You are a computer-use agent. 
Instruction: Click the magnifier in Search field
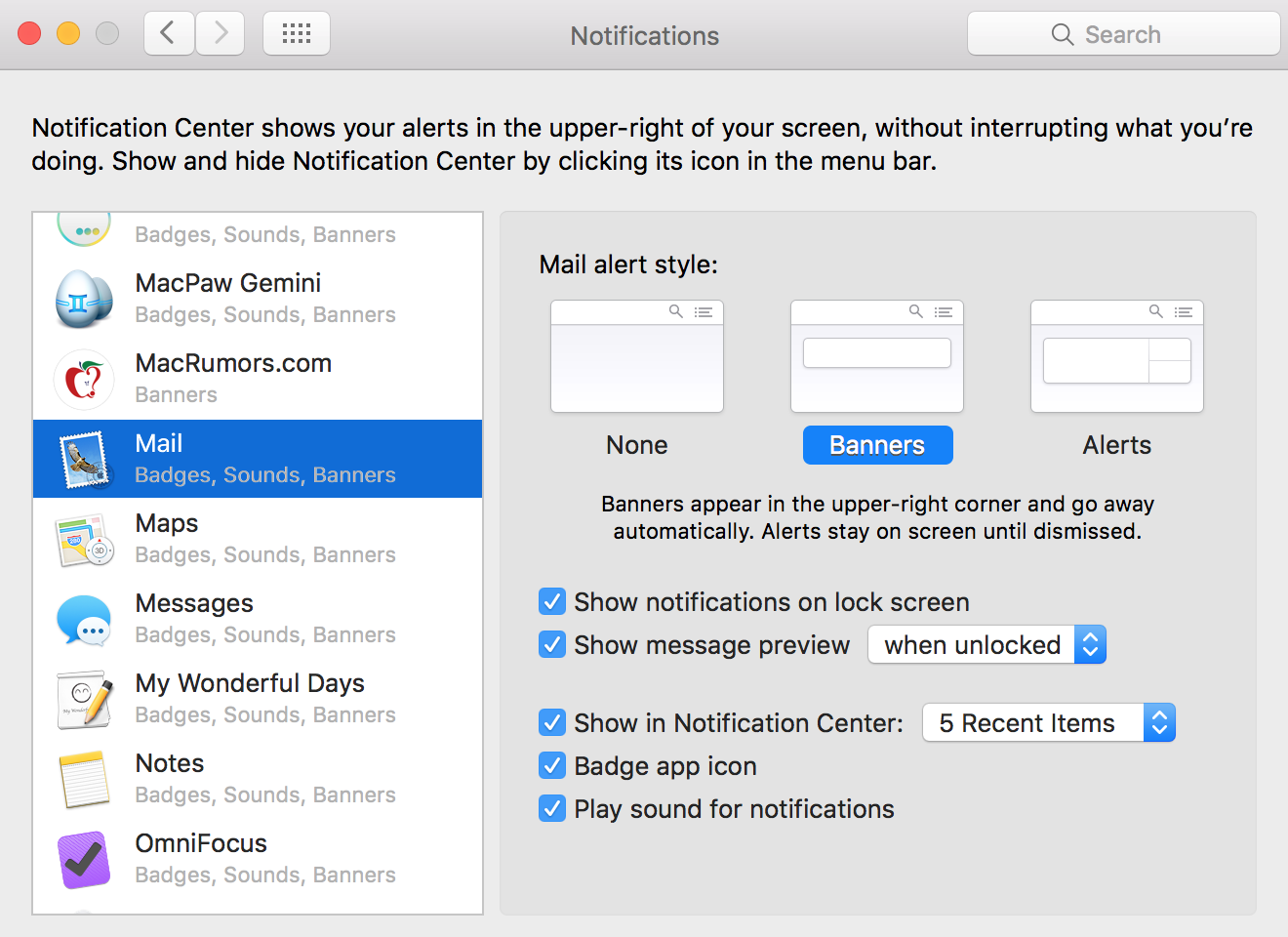[x=1063, y=34]
